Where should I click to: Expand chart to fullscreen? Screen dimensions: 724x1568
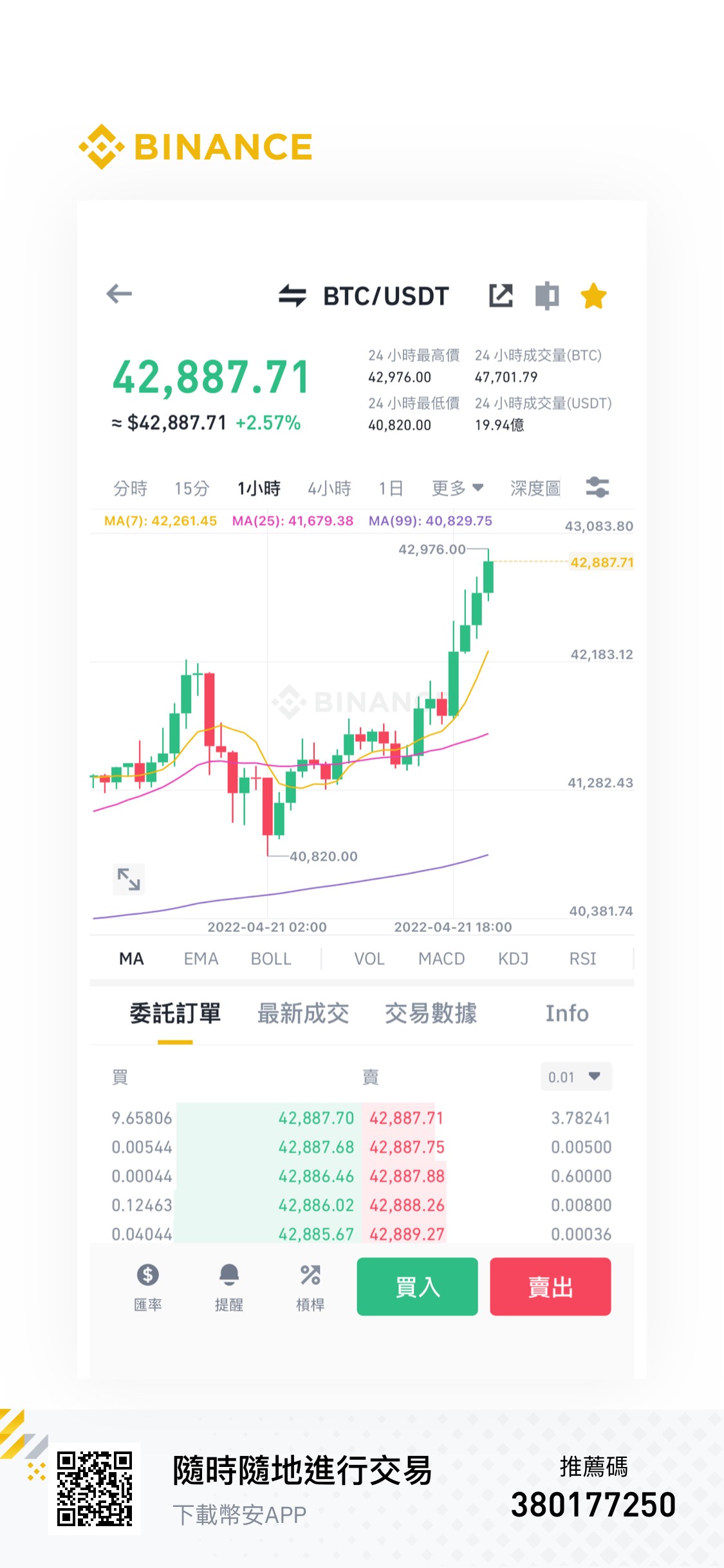coord(129,879)
